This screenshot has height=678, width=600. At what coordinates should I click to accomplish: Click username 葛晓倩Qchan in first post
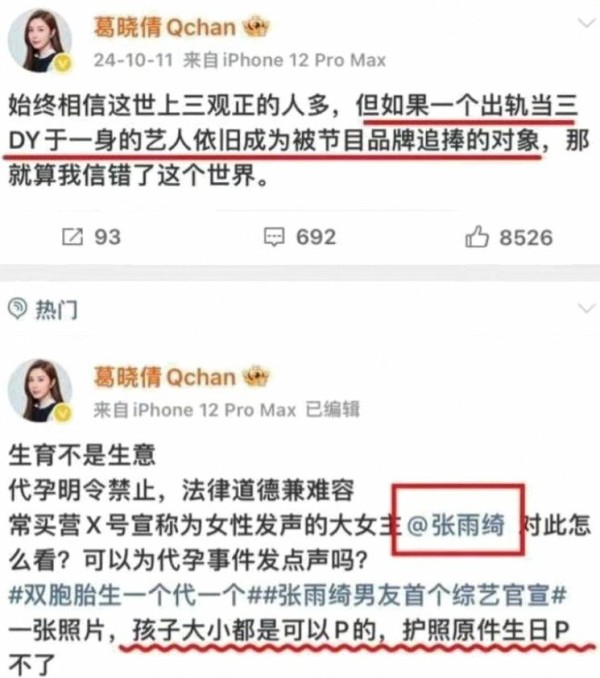(x=165, y=27)
